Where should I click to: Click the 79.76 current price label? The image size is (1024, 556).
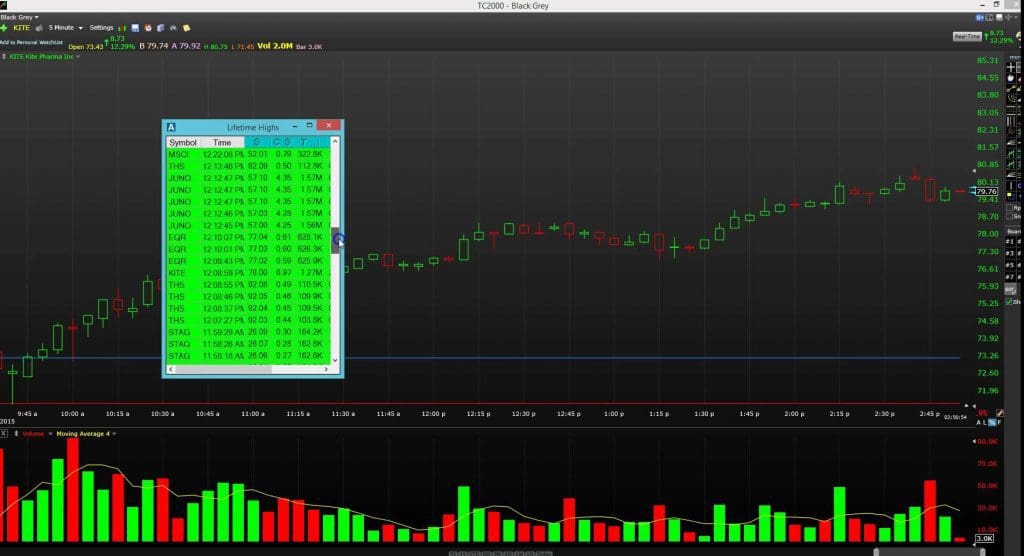(987, 191)
